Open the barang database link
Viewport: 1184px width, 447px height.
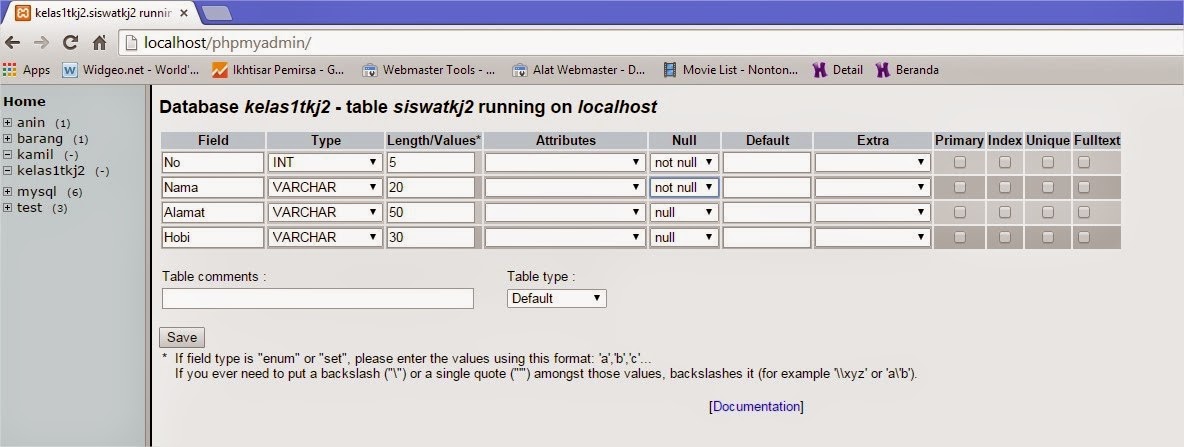[40, 139]
